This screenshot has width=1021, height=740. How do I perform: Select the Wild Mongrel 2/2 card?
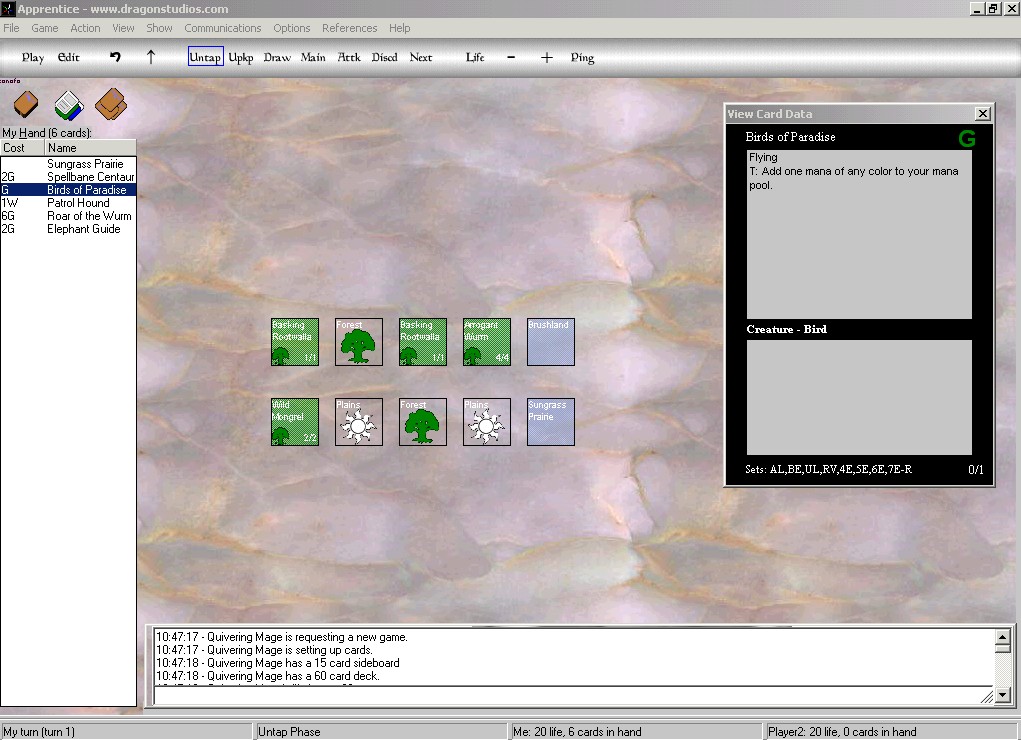tap(295, 422)
